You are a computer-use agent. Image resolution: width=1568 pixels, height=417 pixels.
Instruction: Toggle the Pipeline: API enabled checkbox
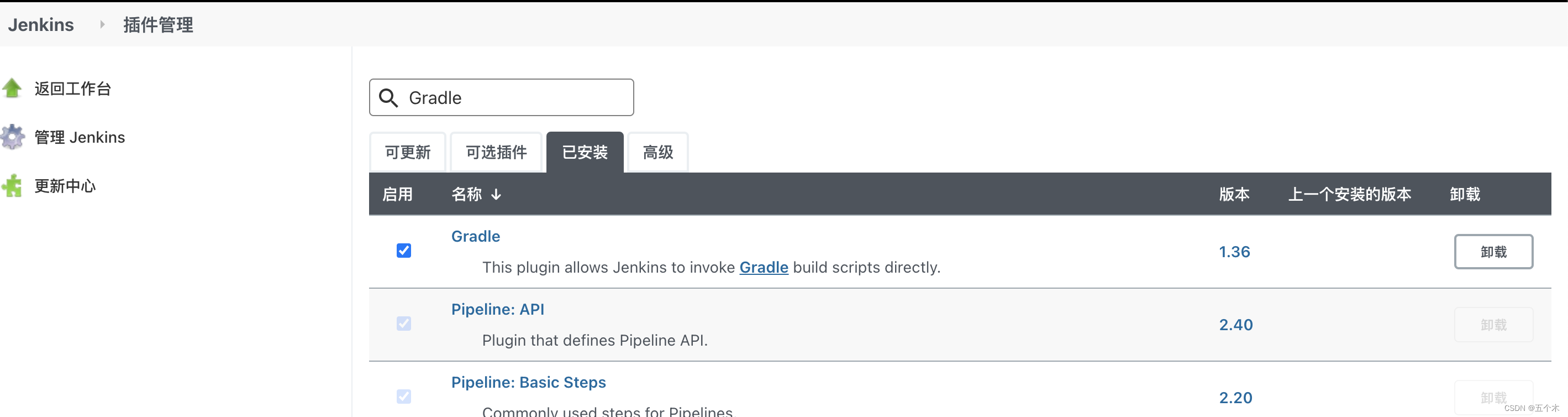pos(403,324)
